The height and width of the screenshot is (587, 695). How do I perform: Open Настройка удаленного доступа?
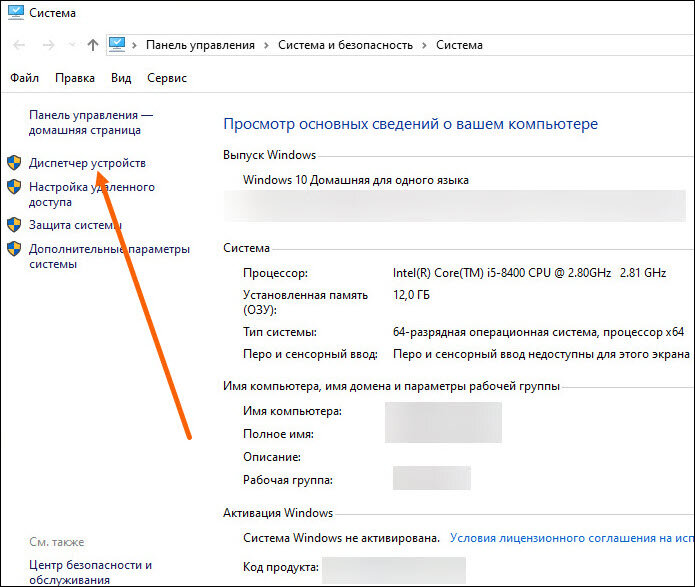point(92,194)
